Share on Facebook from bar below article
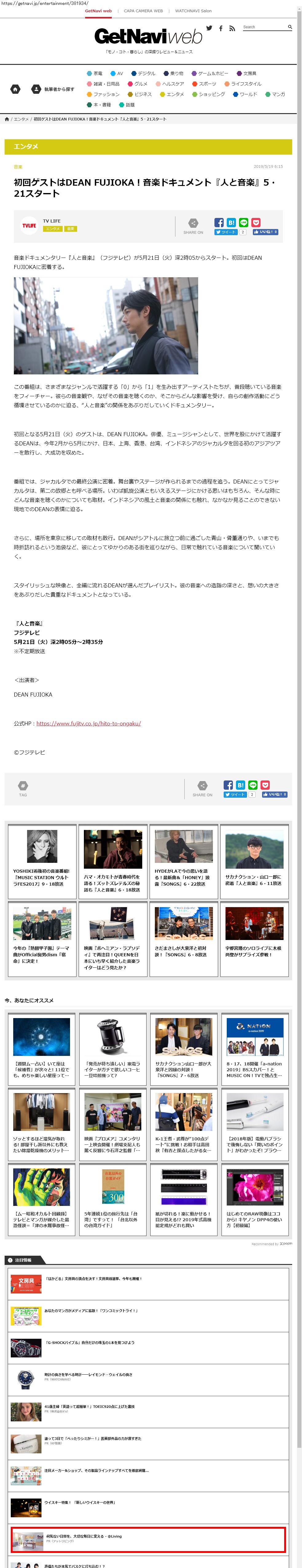The width and height of the screenshot is (302, 1568). click(228, 785)
